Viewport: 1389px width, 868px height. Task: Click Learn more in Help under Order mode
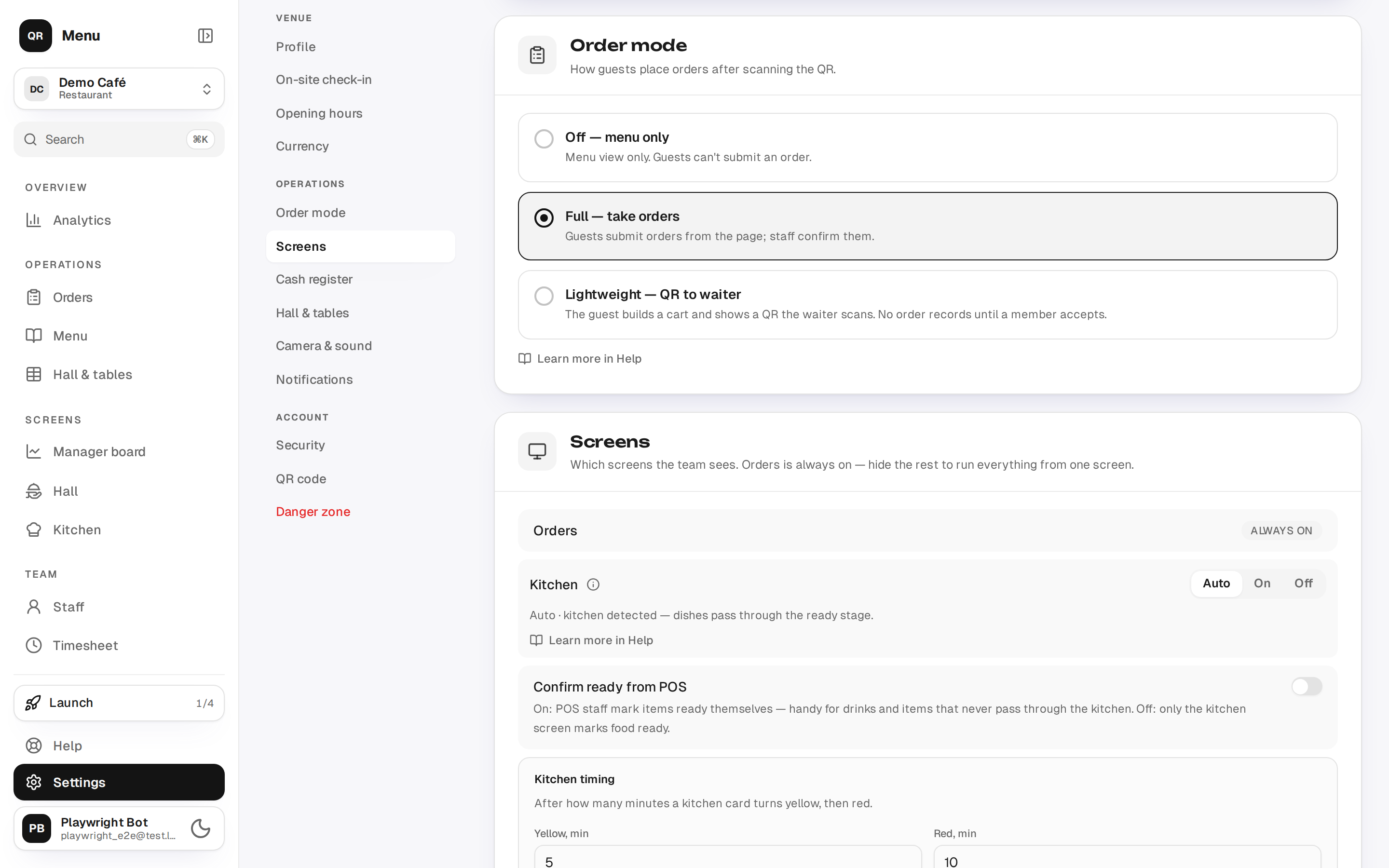[x=580, y=358]
